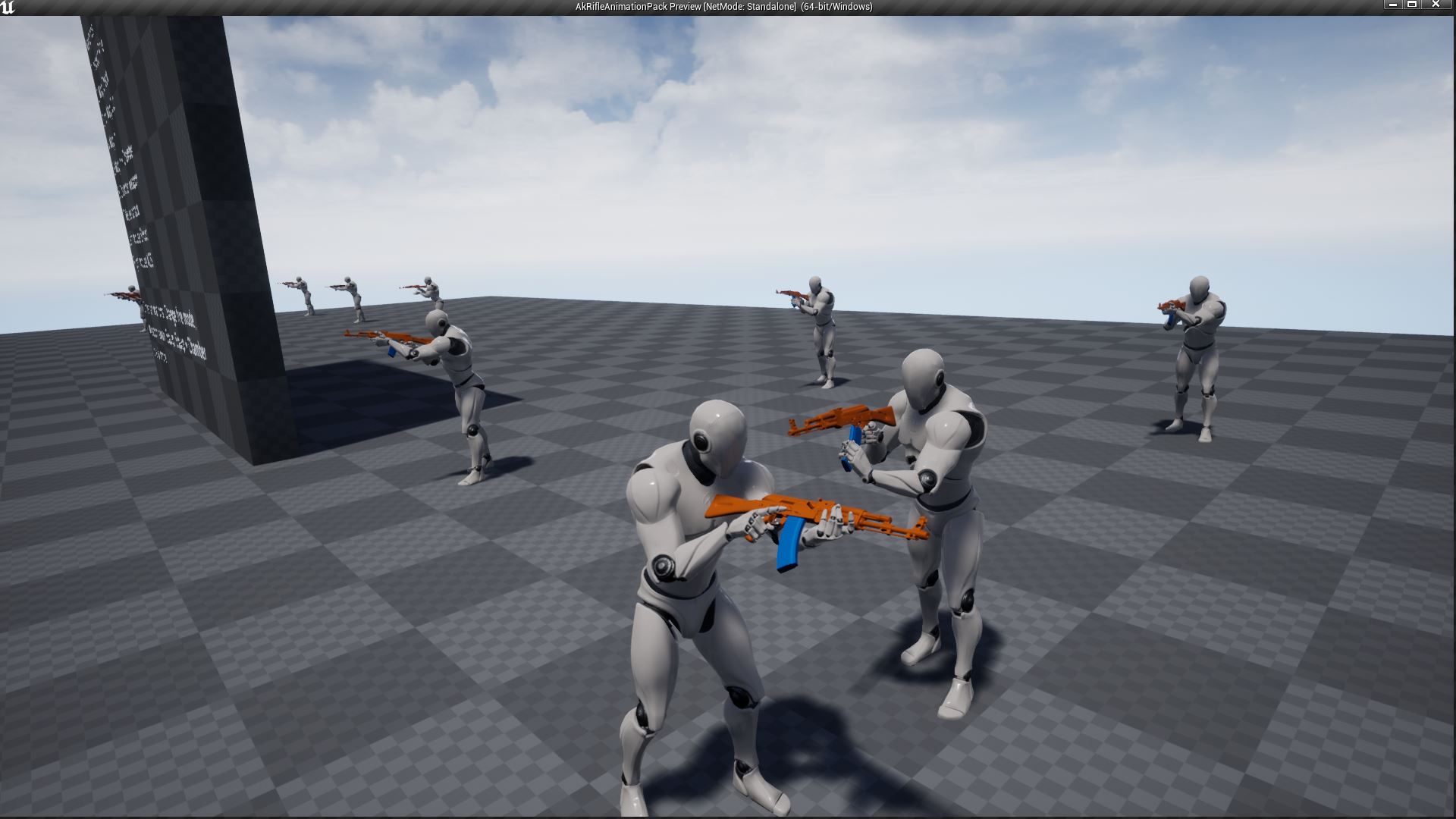Minimize the game preview window

coord(1393,5)
